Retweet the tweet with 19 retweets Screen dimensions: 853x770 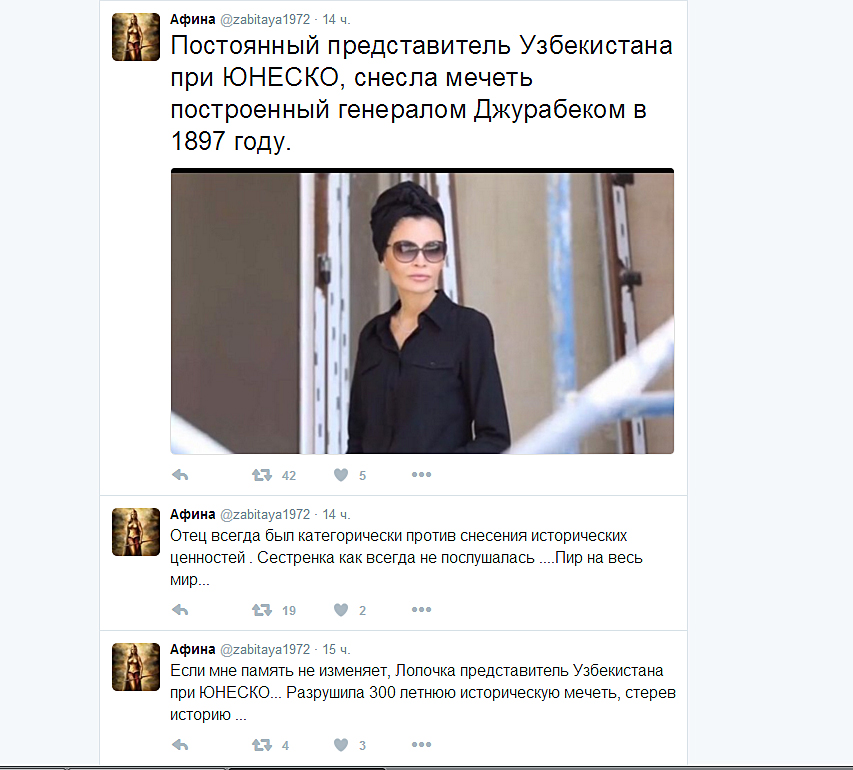tap(262, 610)
